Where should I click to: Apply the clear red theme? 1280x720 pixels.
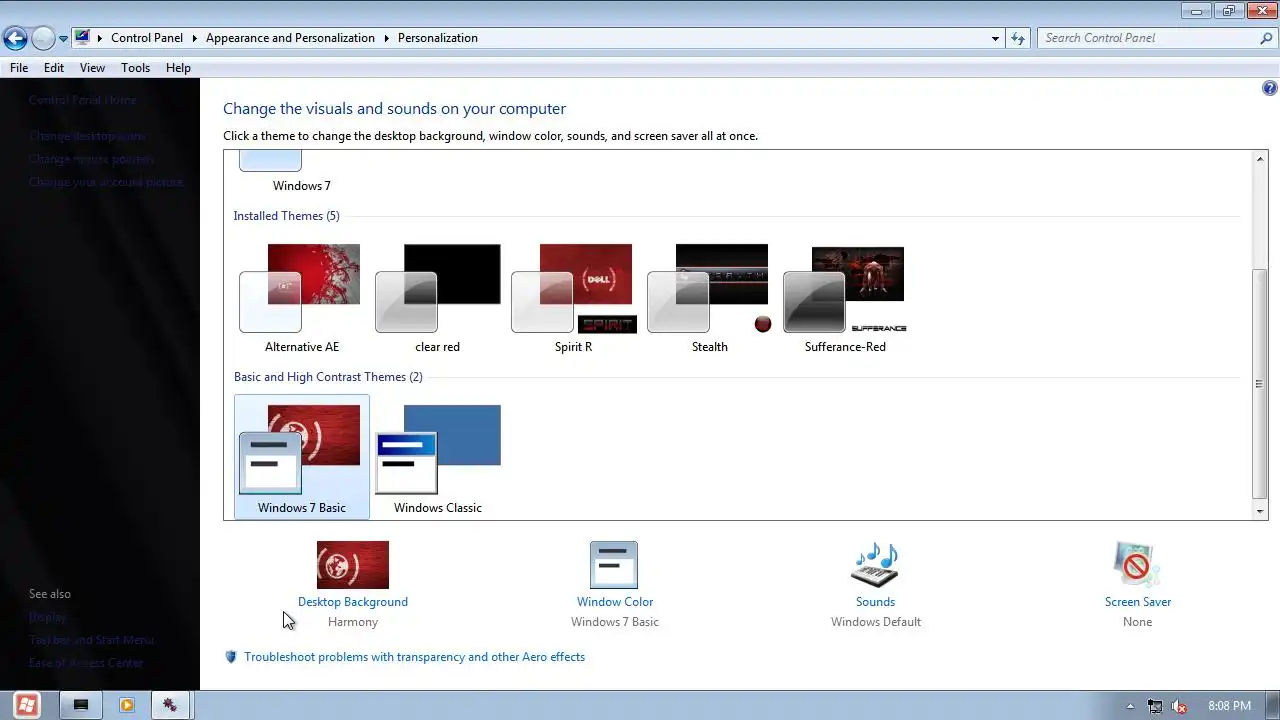point(437,298)
